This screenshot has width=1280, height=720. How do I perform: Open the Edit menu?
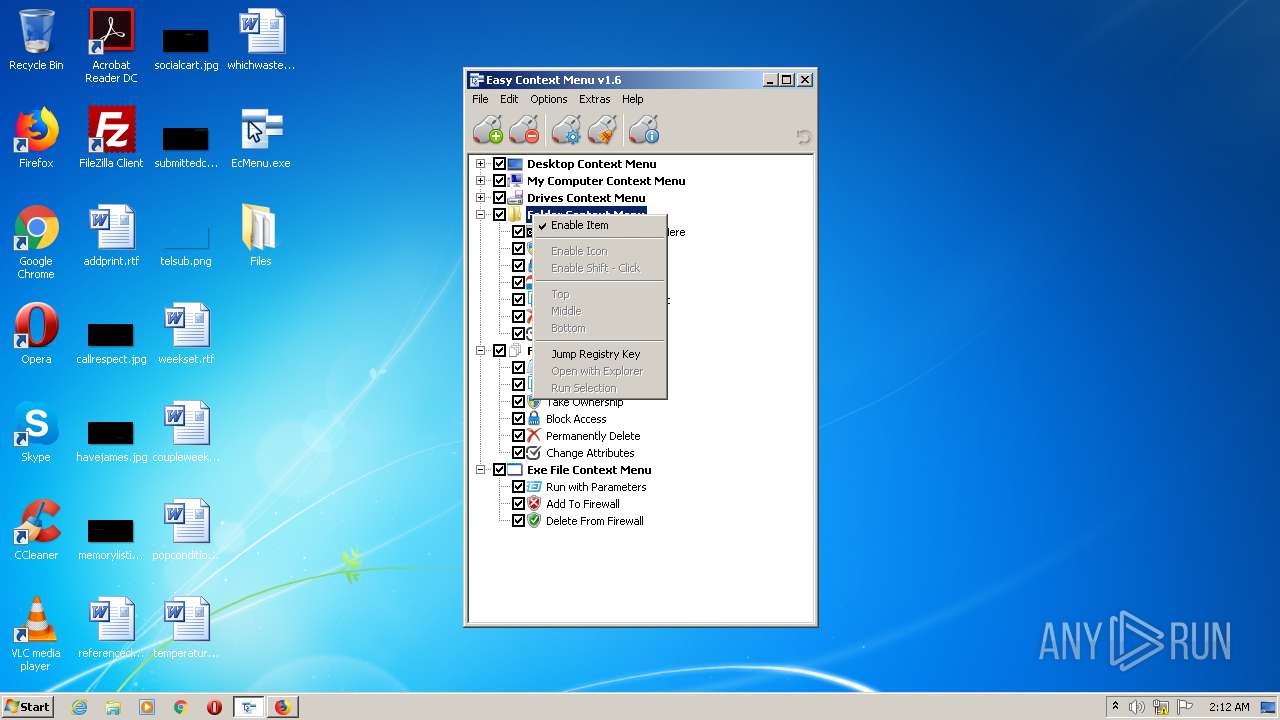509,99
